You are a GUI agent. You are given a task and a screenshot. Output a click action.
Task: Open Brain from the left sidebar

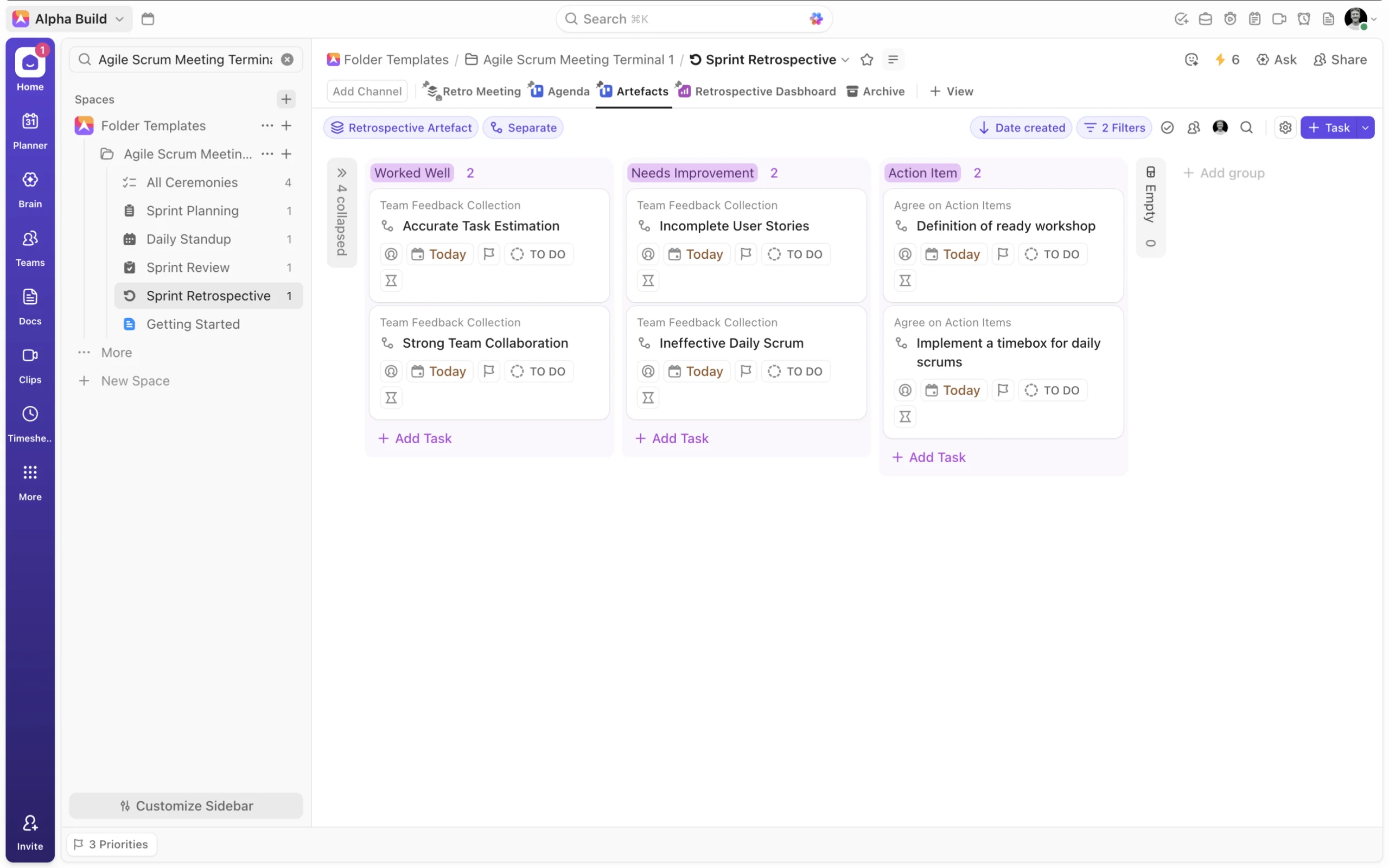point(30,189)
